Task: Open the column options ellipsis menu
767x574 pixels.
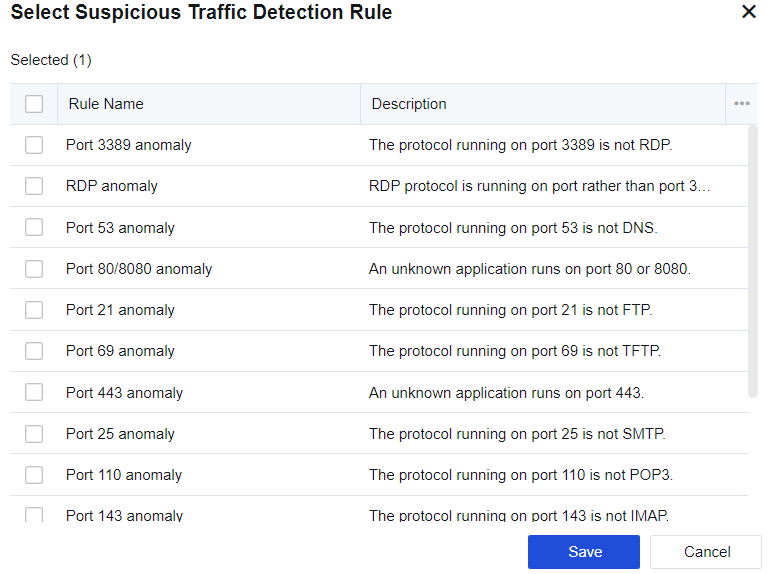Action: (x=741, y=104)
